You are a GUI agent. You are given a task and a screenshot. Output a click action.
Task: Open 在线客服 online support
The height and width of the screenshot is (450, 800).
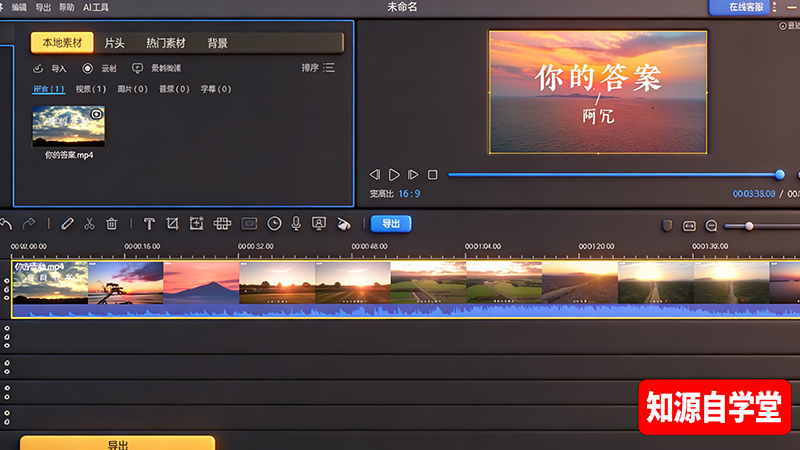[740, 7]
